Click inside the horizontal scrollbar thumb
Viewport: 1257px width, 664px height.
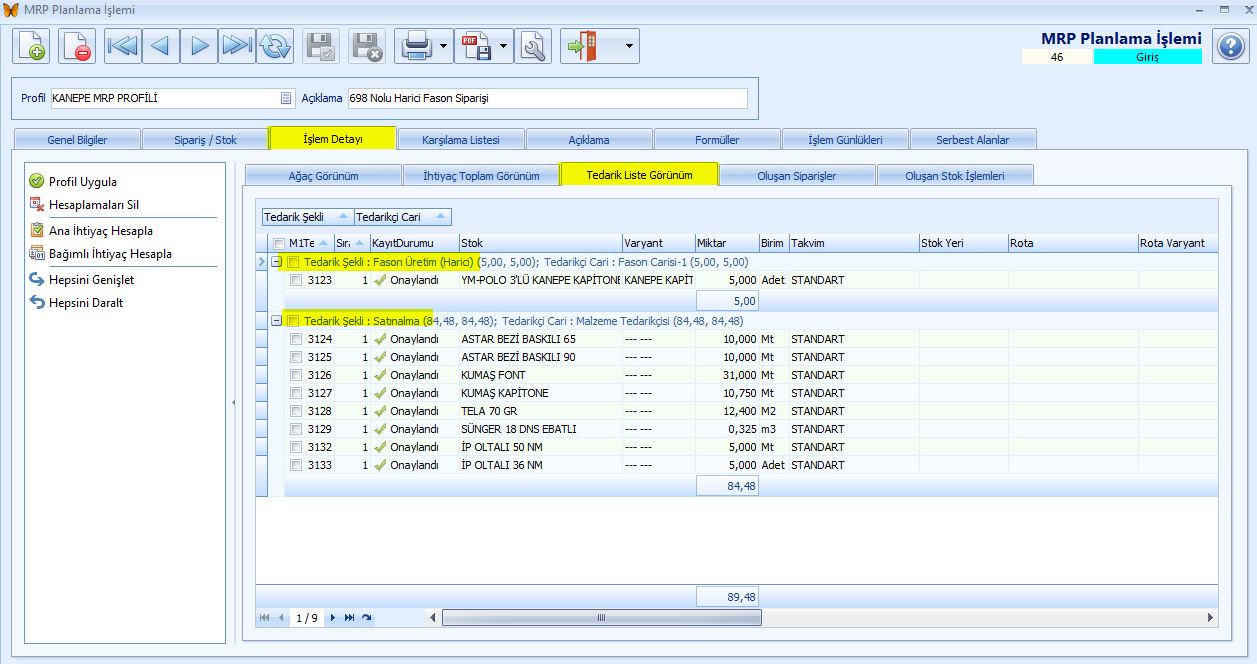click(601, 618)
